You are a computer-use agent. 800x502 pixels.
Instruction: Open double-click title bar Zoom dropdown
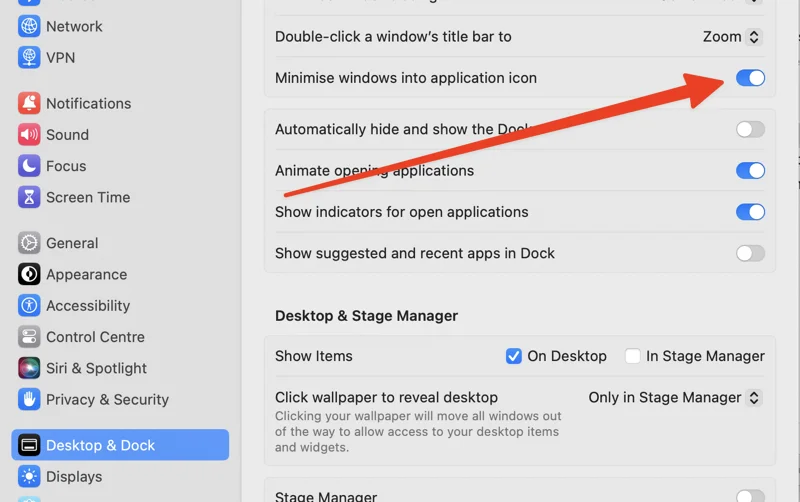[732, 37]
